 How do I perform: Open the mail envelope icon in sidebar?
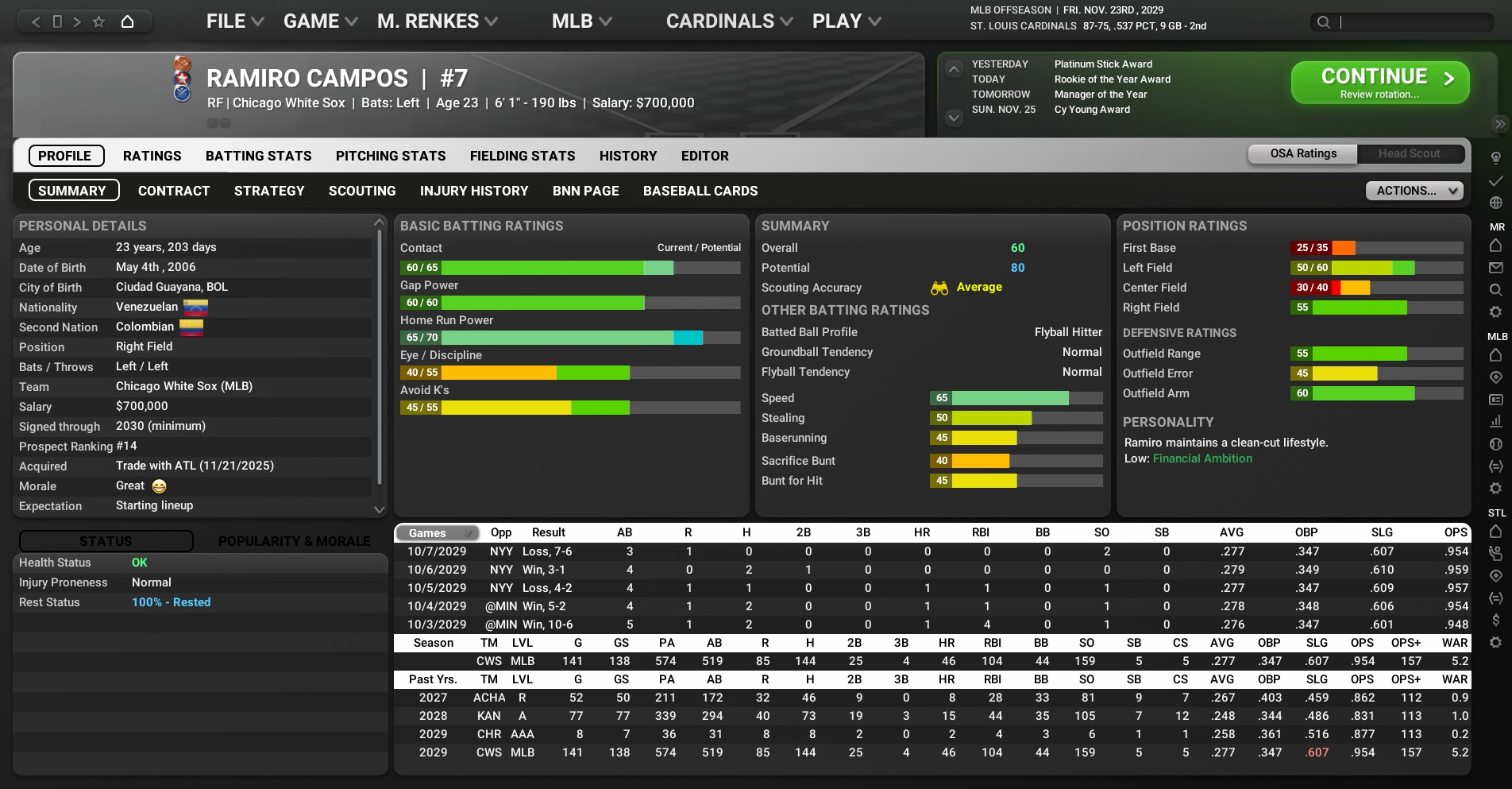pos(1495,268)
